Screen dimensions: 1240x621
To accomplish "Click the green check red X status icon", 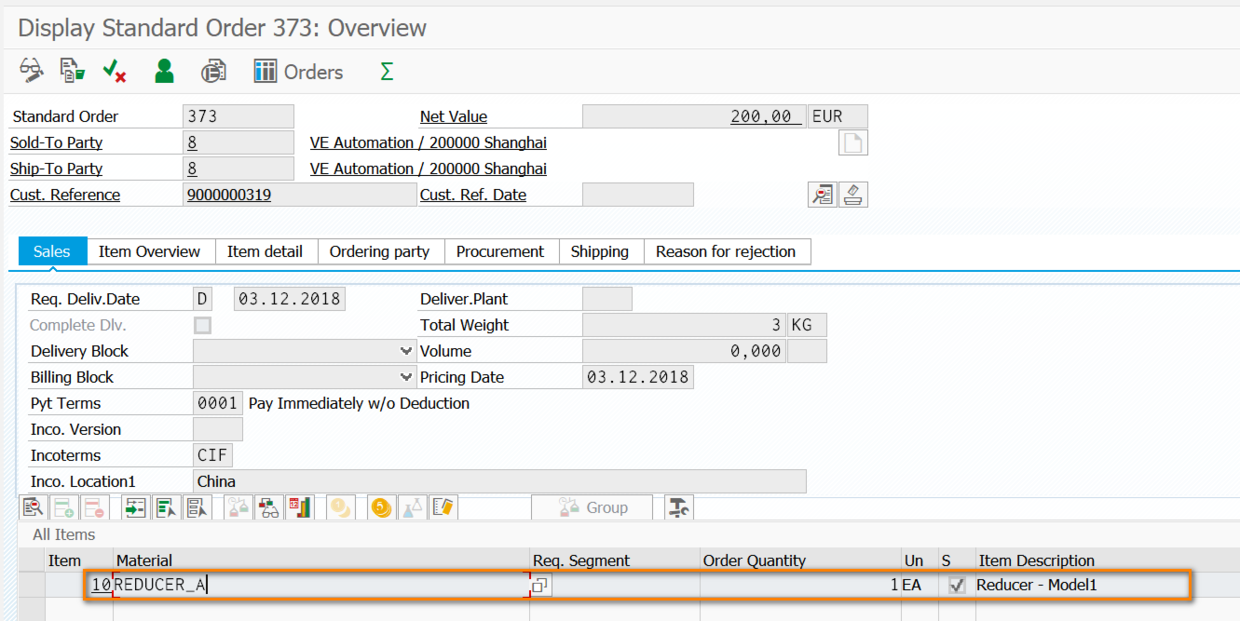I will tap(114, 71).
